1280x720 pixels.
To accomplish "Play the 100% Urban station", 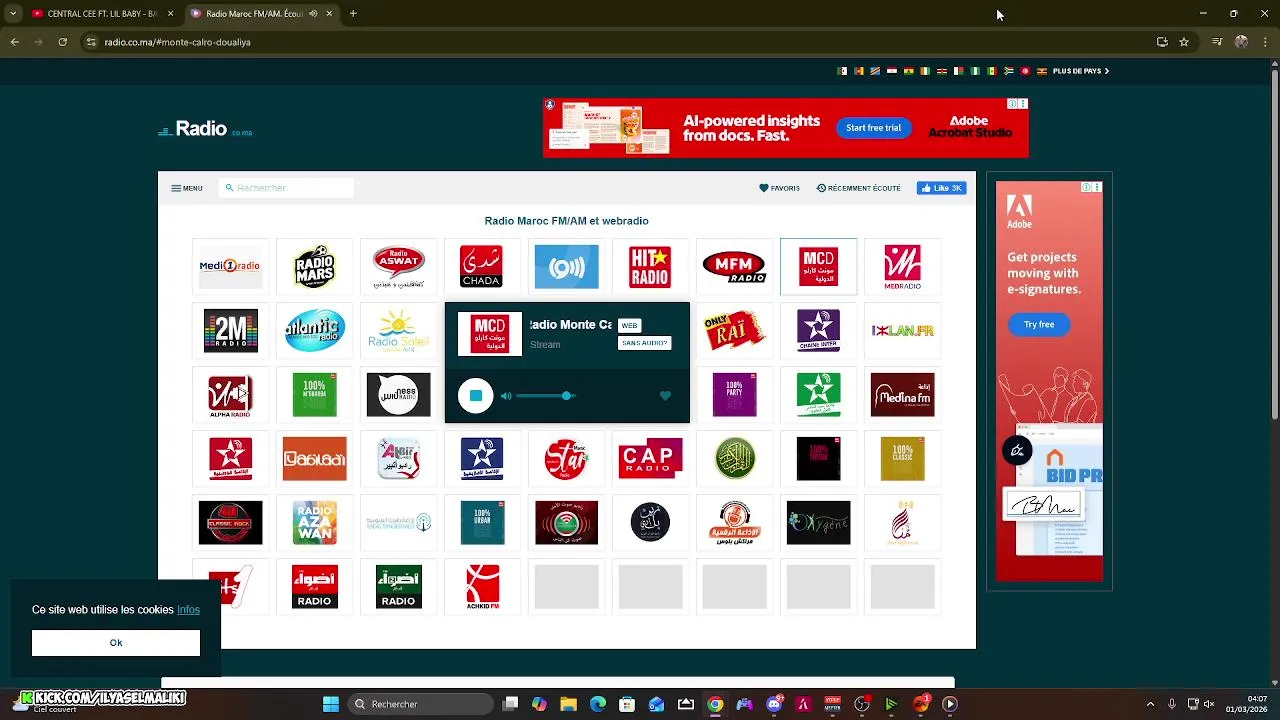I will coord(483,523).
